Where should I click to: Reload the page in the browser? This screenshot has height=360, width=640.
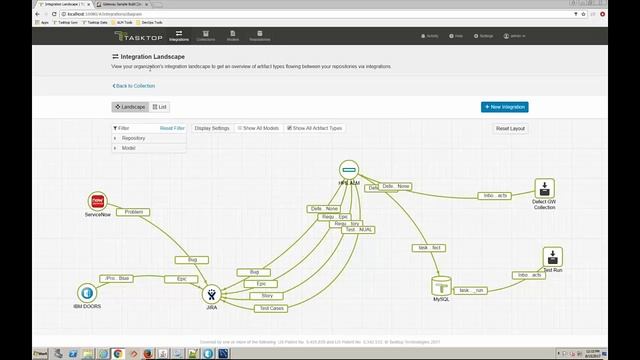[x=53, y=14]
